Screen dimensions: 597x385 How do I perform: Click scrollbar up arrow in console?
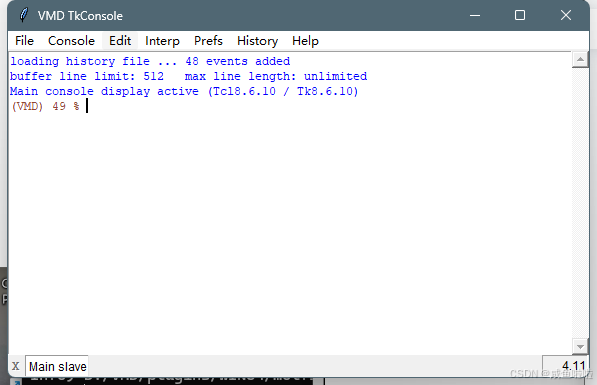pyautogui.click(x=580, y=59)
